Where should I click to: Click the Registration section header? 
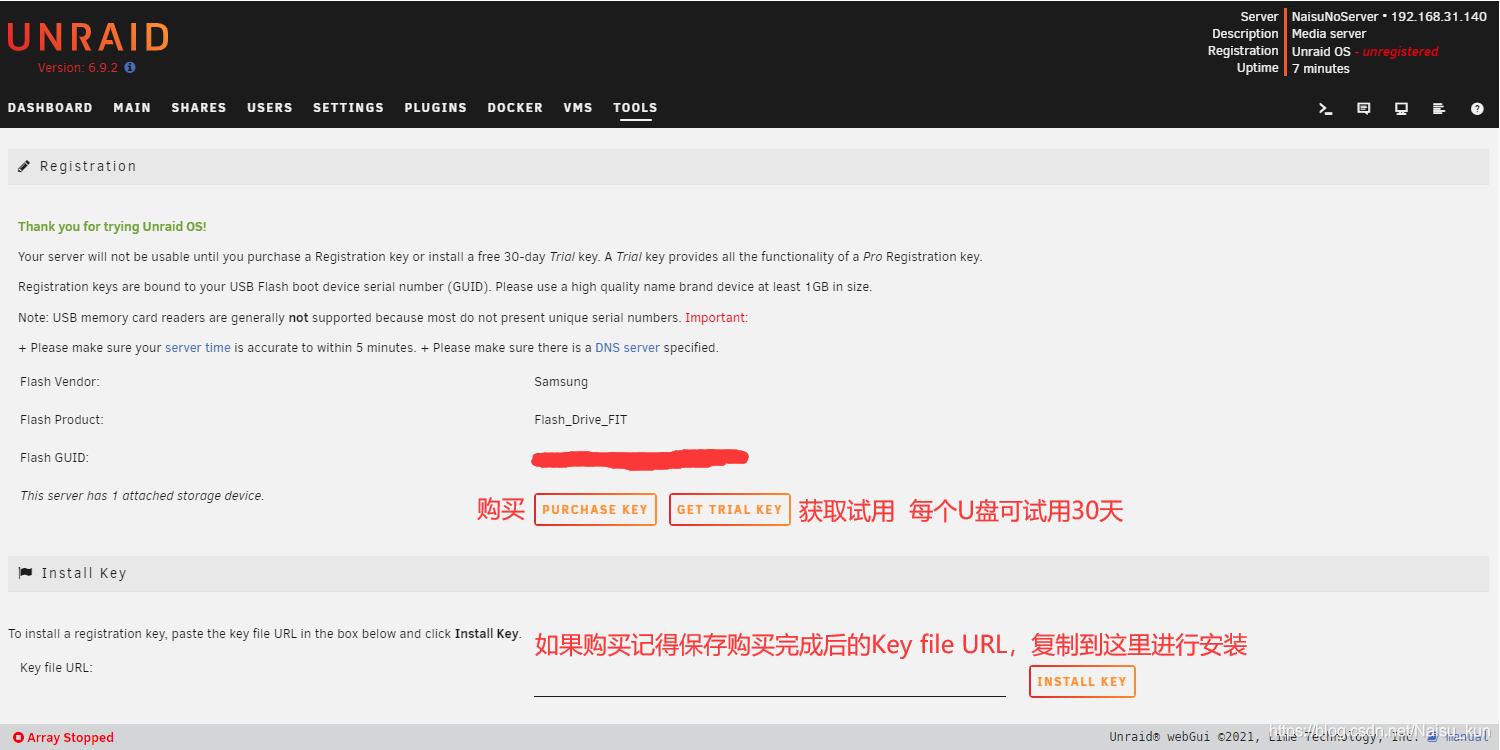pos(749,166)
